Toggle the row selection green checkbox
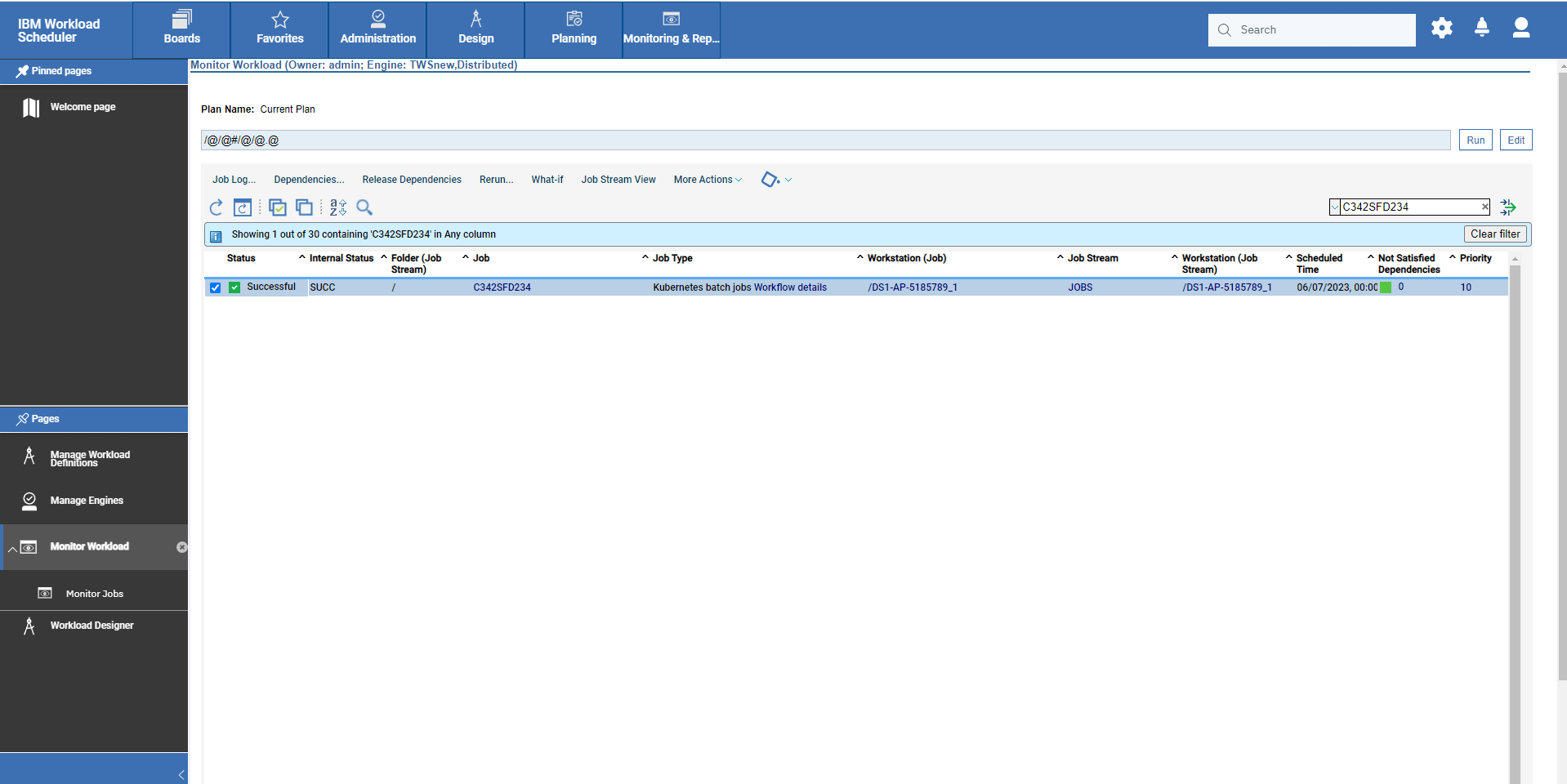Image resolution: width=1567 pixels, height=784 pixels. (x=234, y=287)
